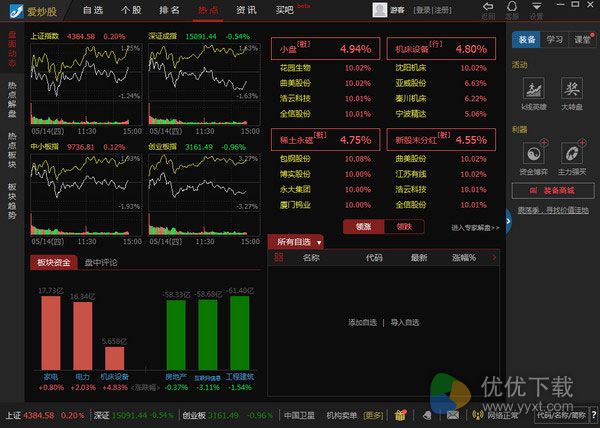Click the network signal icon
Image resolution: width=600 pixels, height=428 pixels.
coord(478,415)
